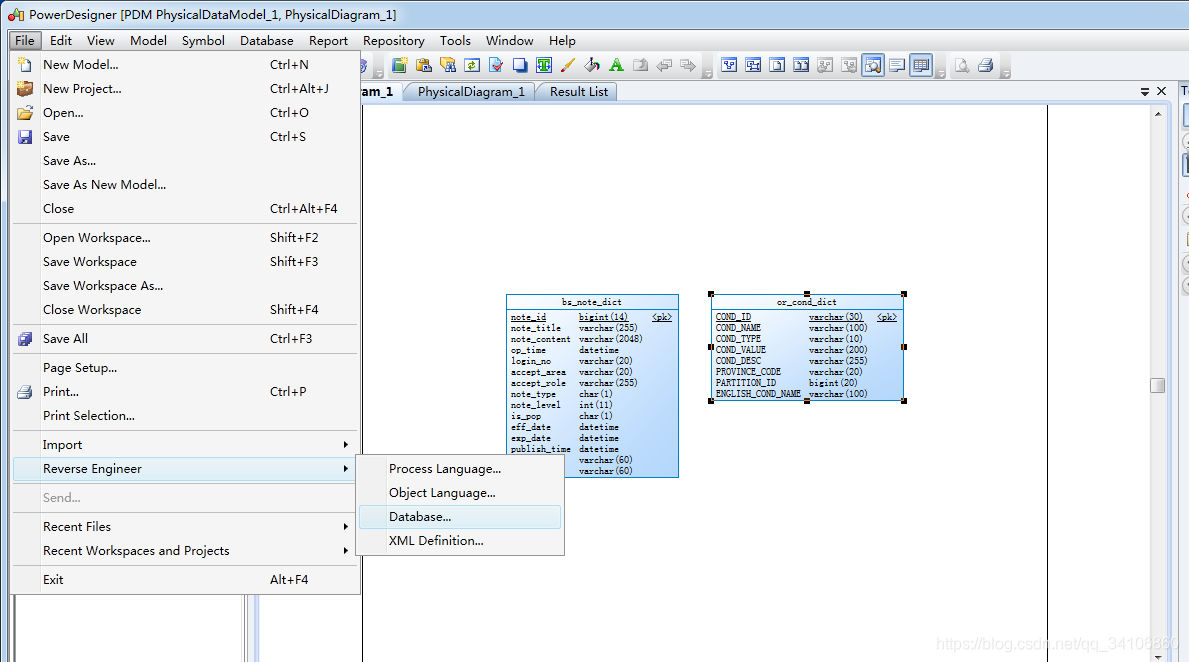Select Open Workspace... entry
Image resolution: width=1189 pixels, height=662 pixels.
(x=185, y=238)
